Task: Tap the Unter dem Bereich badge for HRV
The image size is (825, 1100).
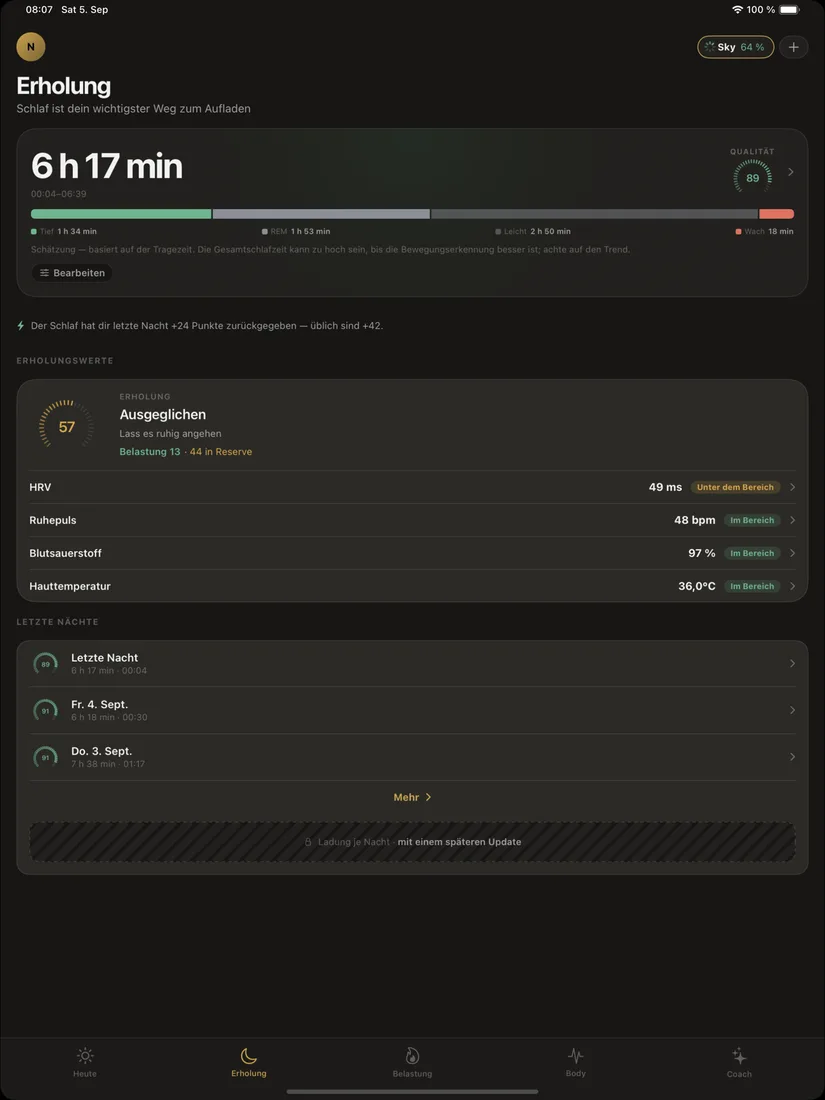Action: click(x=735, y=487)
